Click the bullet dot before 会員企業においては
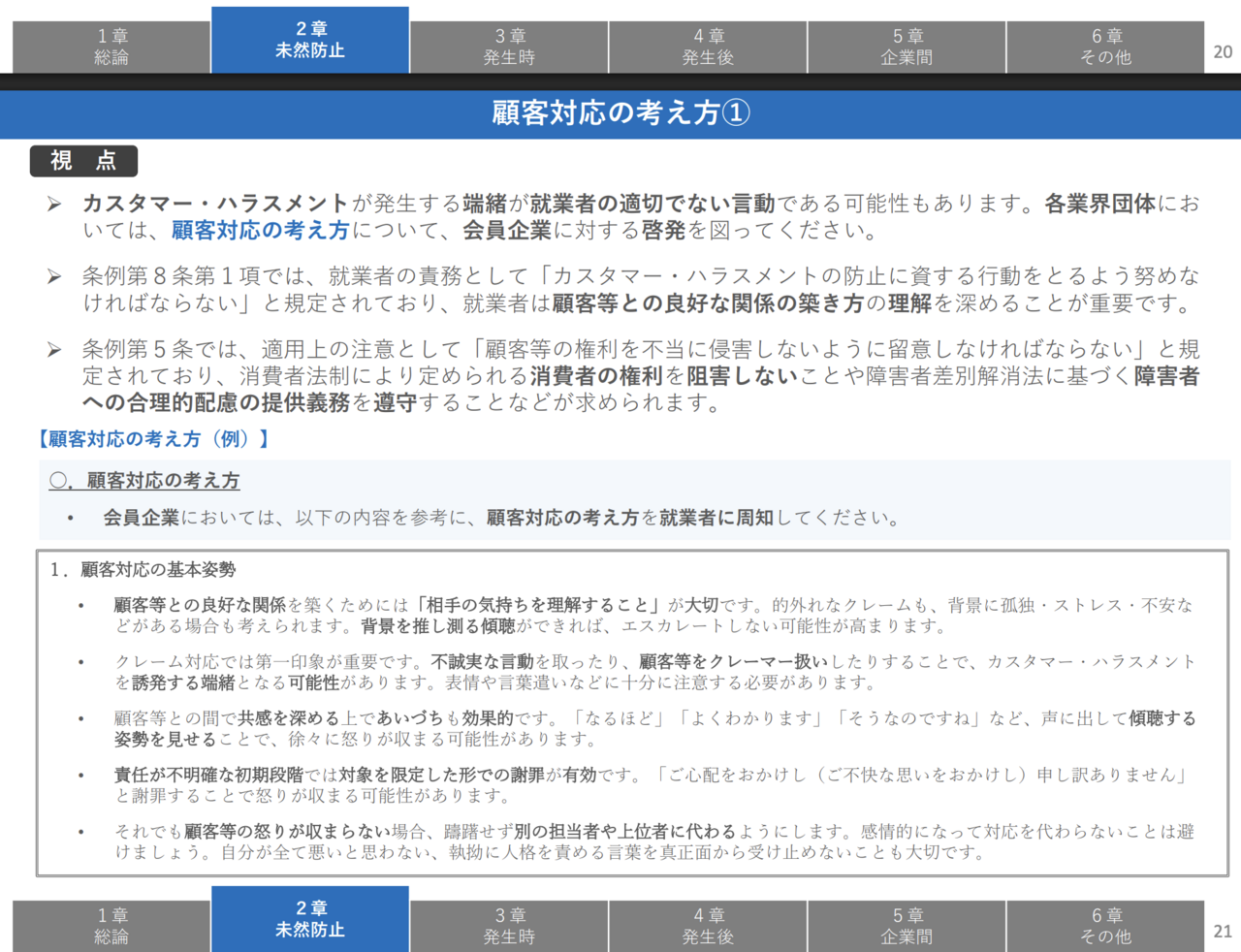The height and width of the screenshot is (952, 1241). (71, 519)
